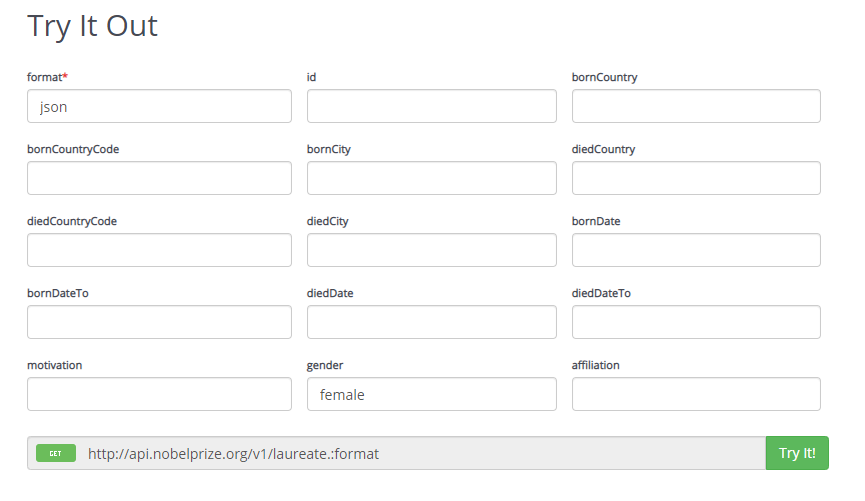Click the diedDate input box
The height and width of the screenshot is (501, 865).
(431, 322)
